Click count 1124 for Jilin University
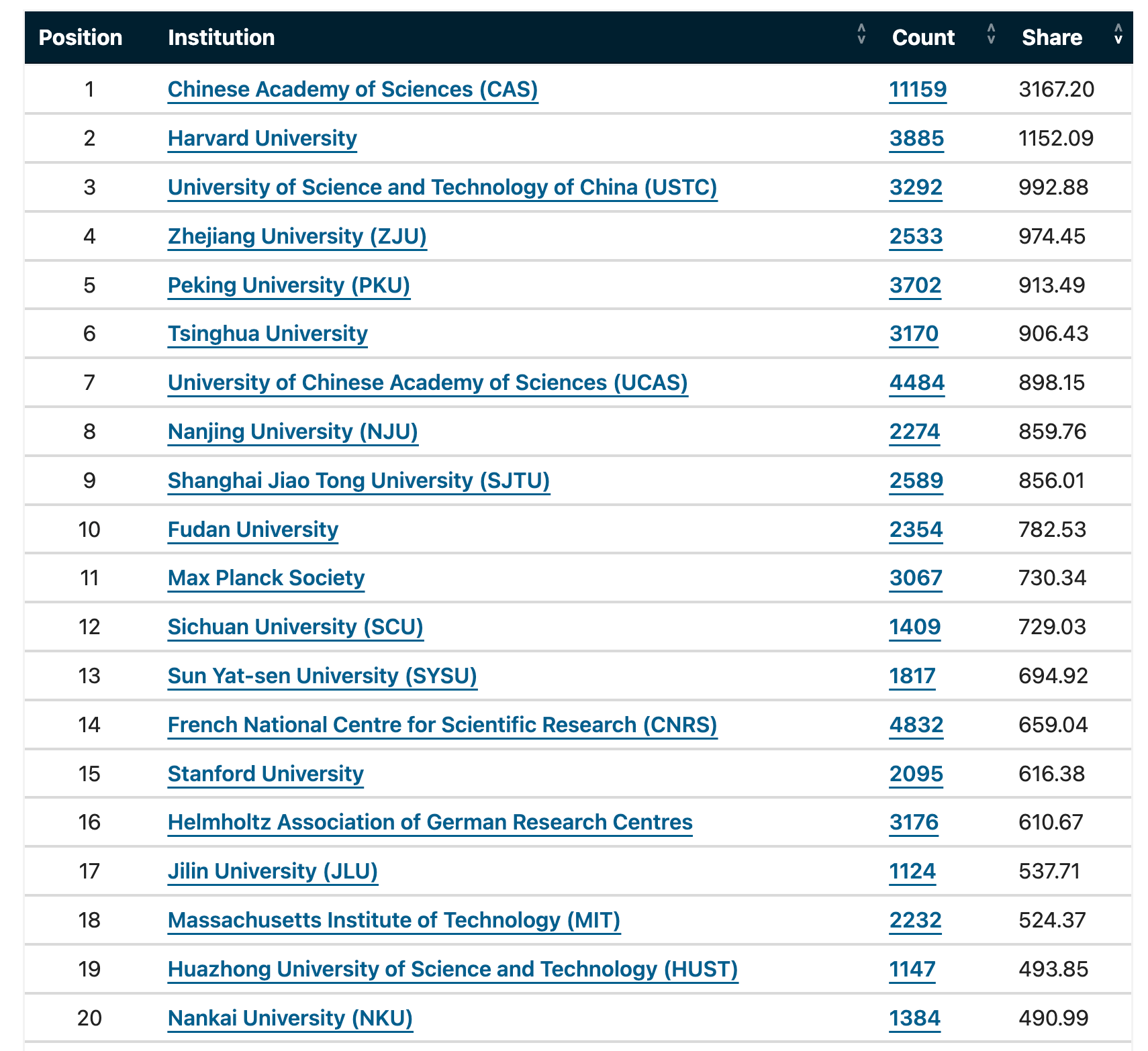This screenshot has width=1148, height=1051. [x=912, y=871]
